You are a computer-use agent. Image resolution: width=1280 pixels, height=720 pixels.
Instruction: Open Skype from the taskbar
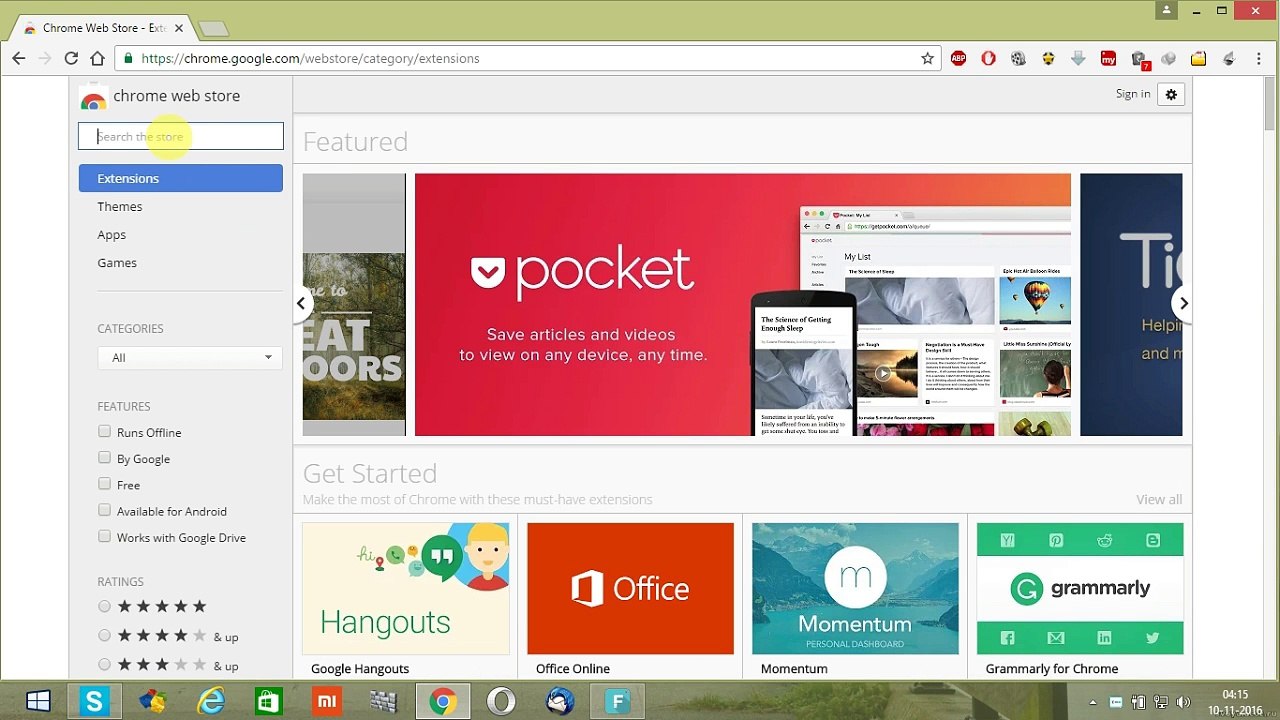tap(94, 702)
